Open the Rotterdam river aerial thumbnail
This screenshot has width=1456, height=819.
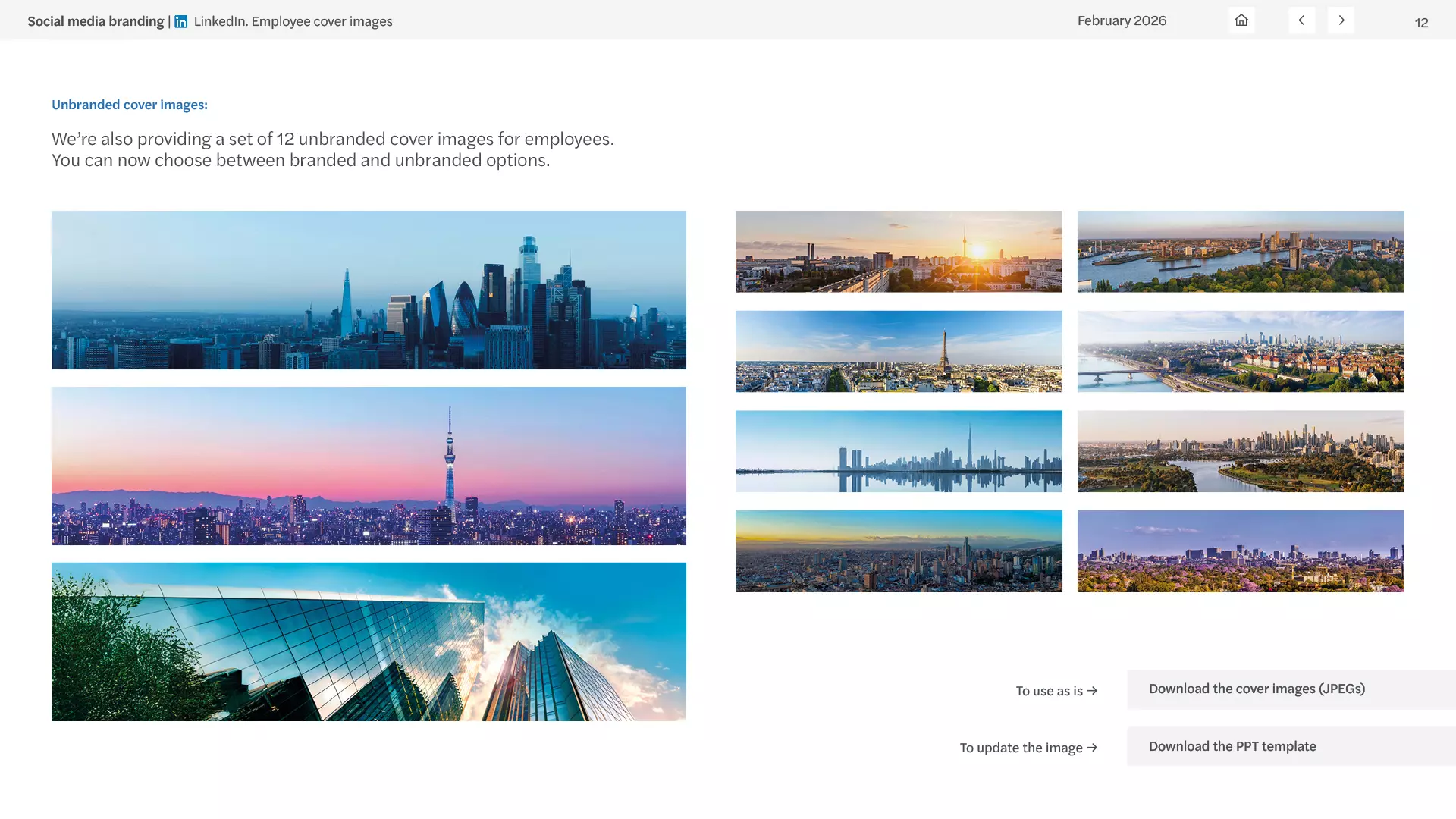(1241, 251)
